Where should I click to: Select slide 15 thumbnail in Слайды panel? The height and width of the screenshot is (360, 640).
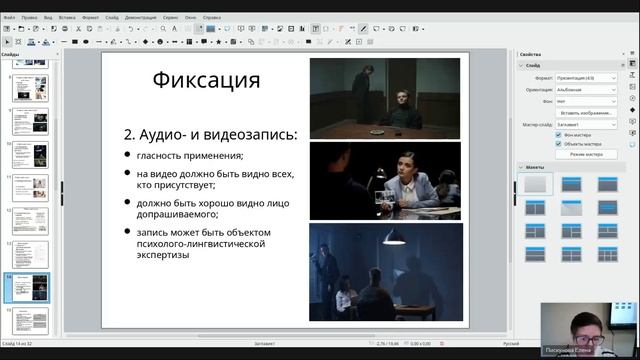[x=30, y=321]
